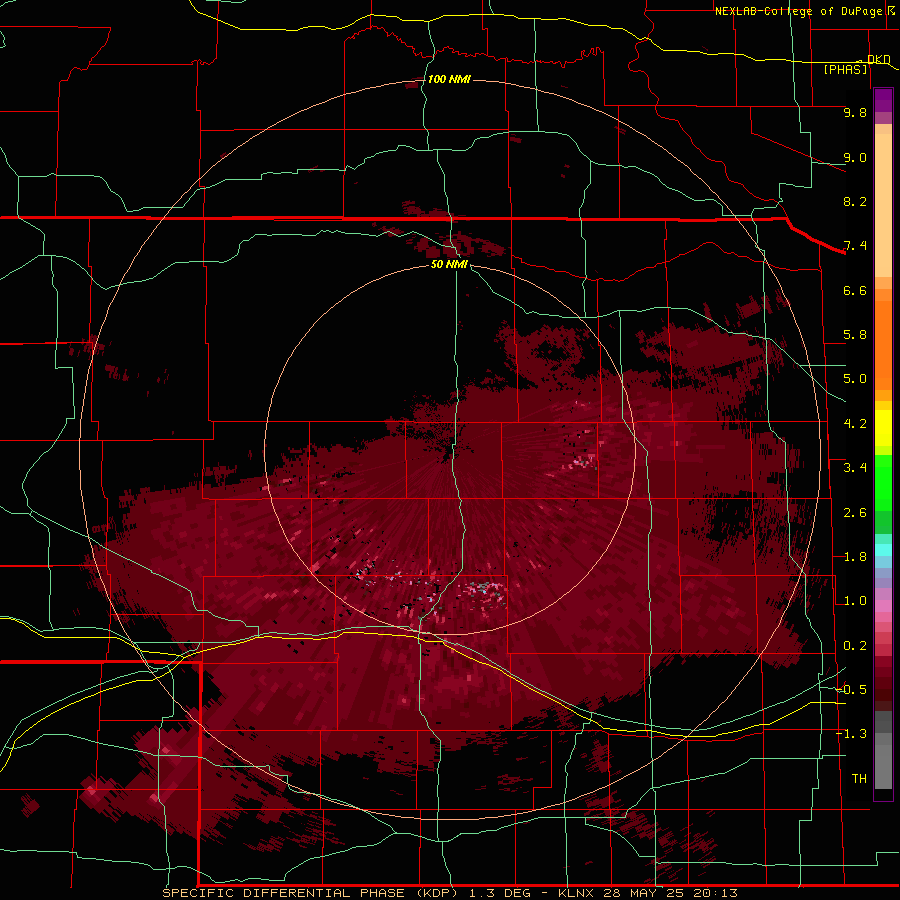Click the -1.3 legend value
Screen dimensions: 900x900
click(x=851, y=734)
